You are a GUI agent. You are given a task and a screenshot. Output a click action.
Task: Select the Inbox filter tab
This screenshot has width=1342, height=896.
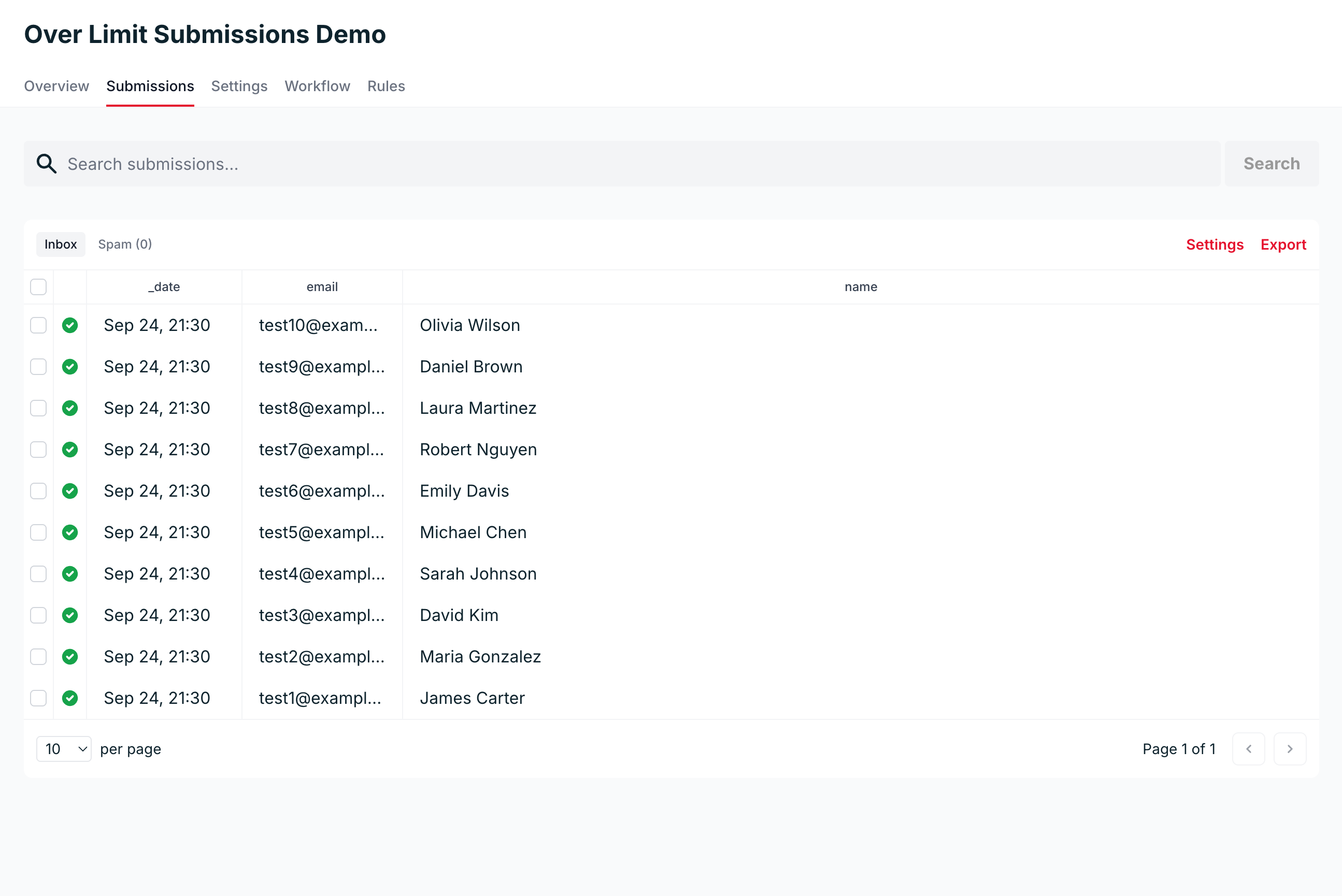[61, 244]
